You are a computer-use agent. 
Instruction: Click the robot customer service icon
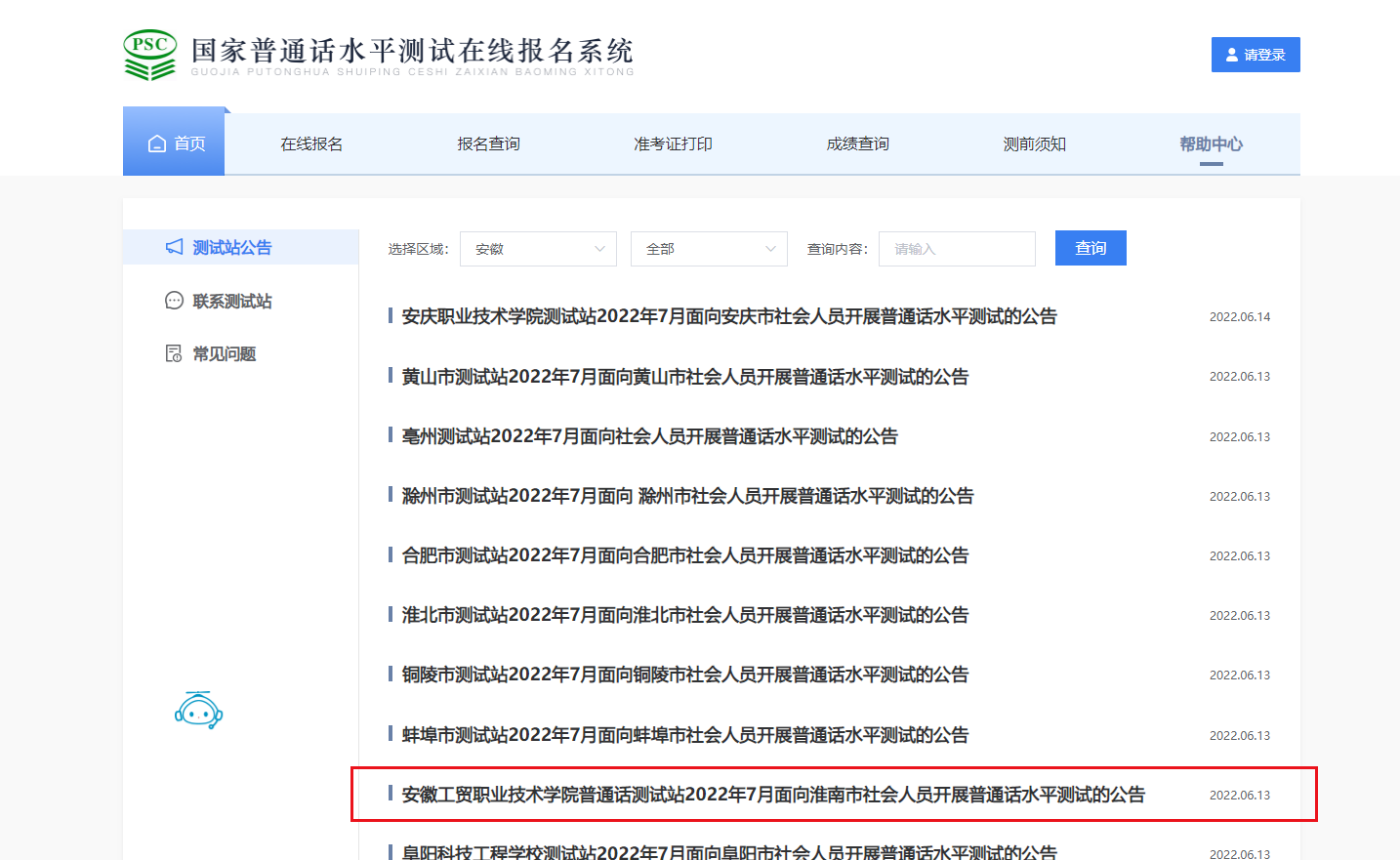pyautogui.click(x=199, y=711)
